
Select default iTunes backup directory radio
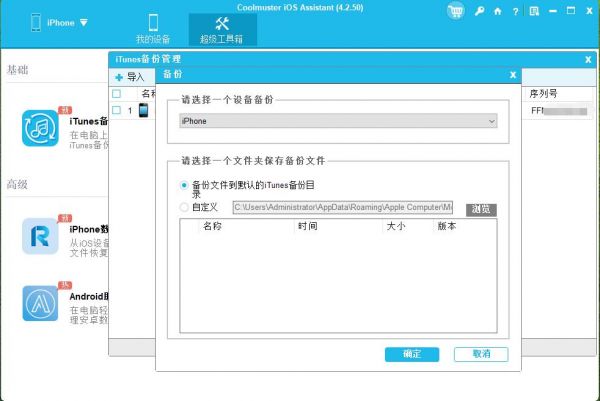[x=184, y=185]
